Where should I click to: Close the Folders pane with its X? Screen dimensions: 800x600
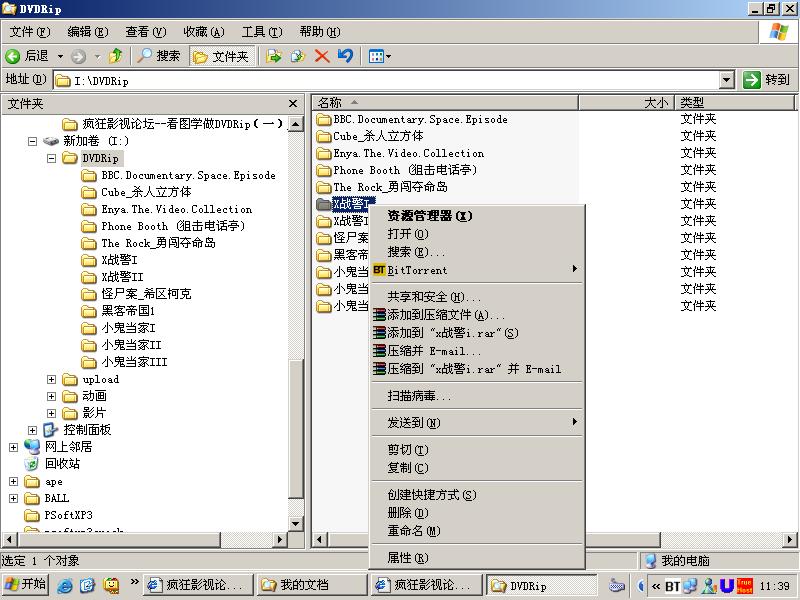(x=293, y=104)
